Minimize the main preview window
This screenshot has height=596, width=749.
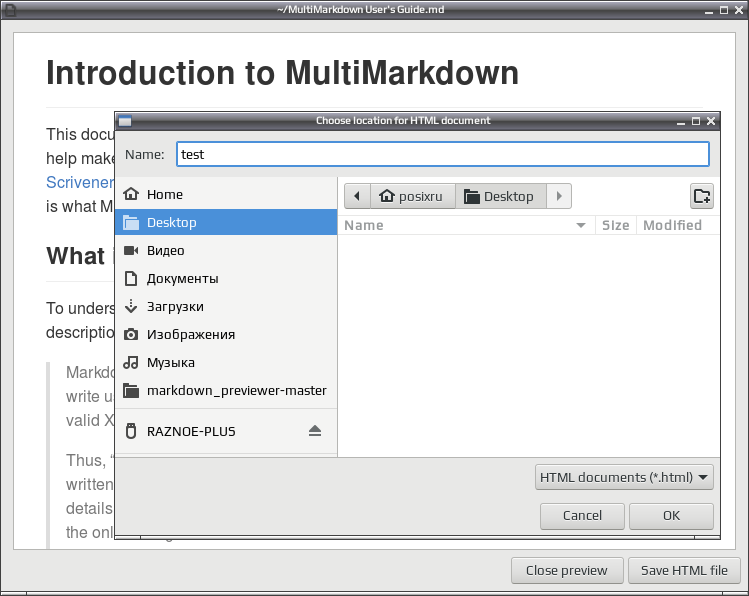coord(709,11)
